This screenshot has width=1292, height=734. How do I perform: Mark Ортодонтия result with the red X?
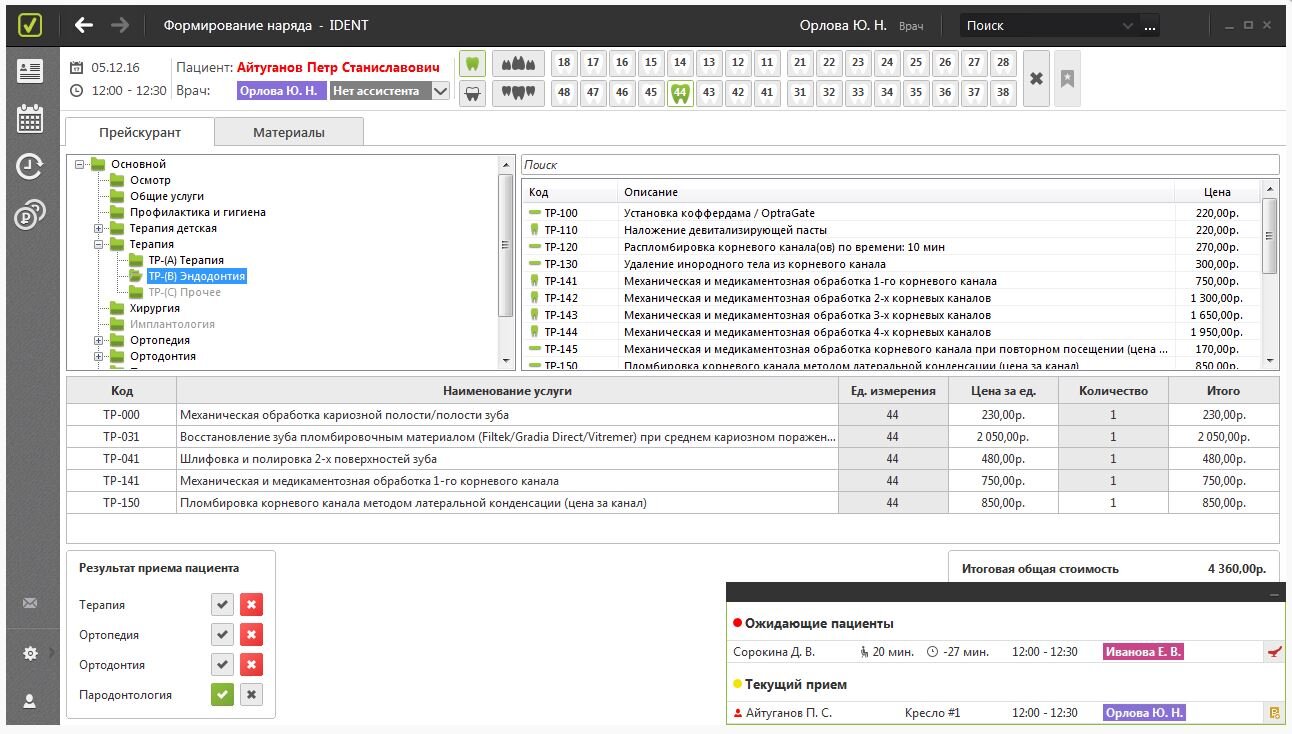[x=252, y=665]
